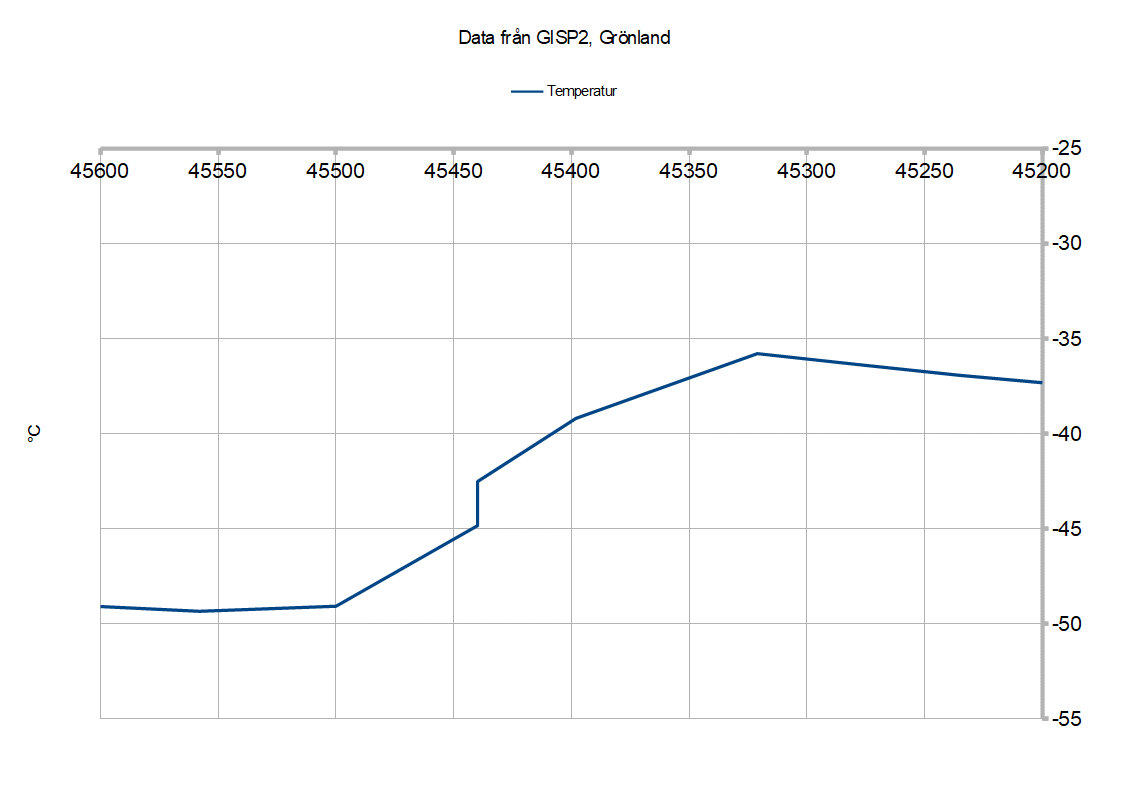Image resolution: width=1123 pixels, height=794 pixels.
Task: Click y-axis label -50
Action: pyautogui.click(x=1066, y=624)
